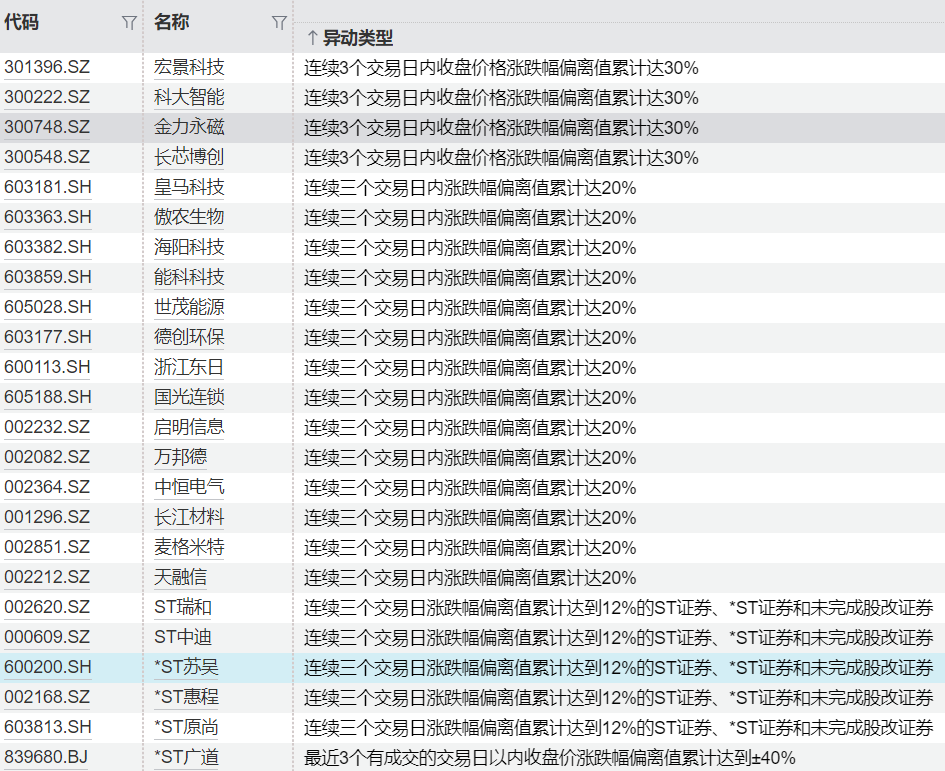Open stock code 002212.SZ
This screenshot has width=945, height=771.
coord(47,577)
